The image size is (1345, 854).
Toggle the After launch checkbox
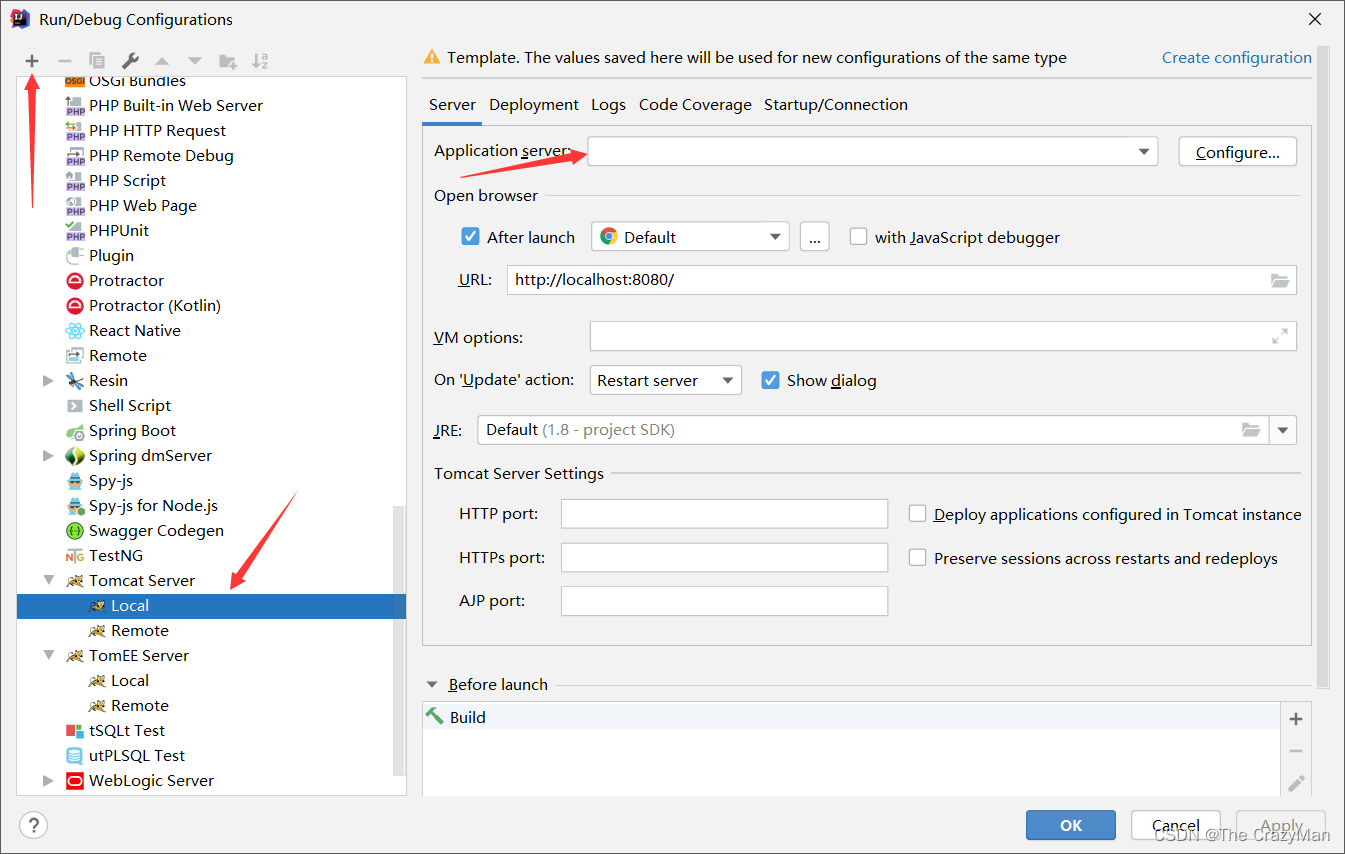[471, 237]
